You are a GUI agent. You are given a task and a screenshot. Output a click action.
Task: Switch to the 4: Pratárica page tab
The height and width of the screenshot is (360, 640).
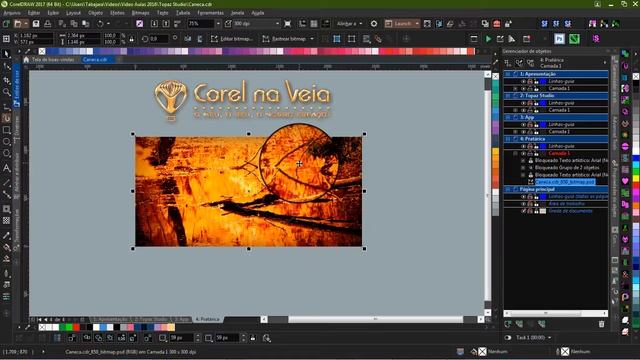click(x=208, y=319)
